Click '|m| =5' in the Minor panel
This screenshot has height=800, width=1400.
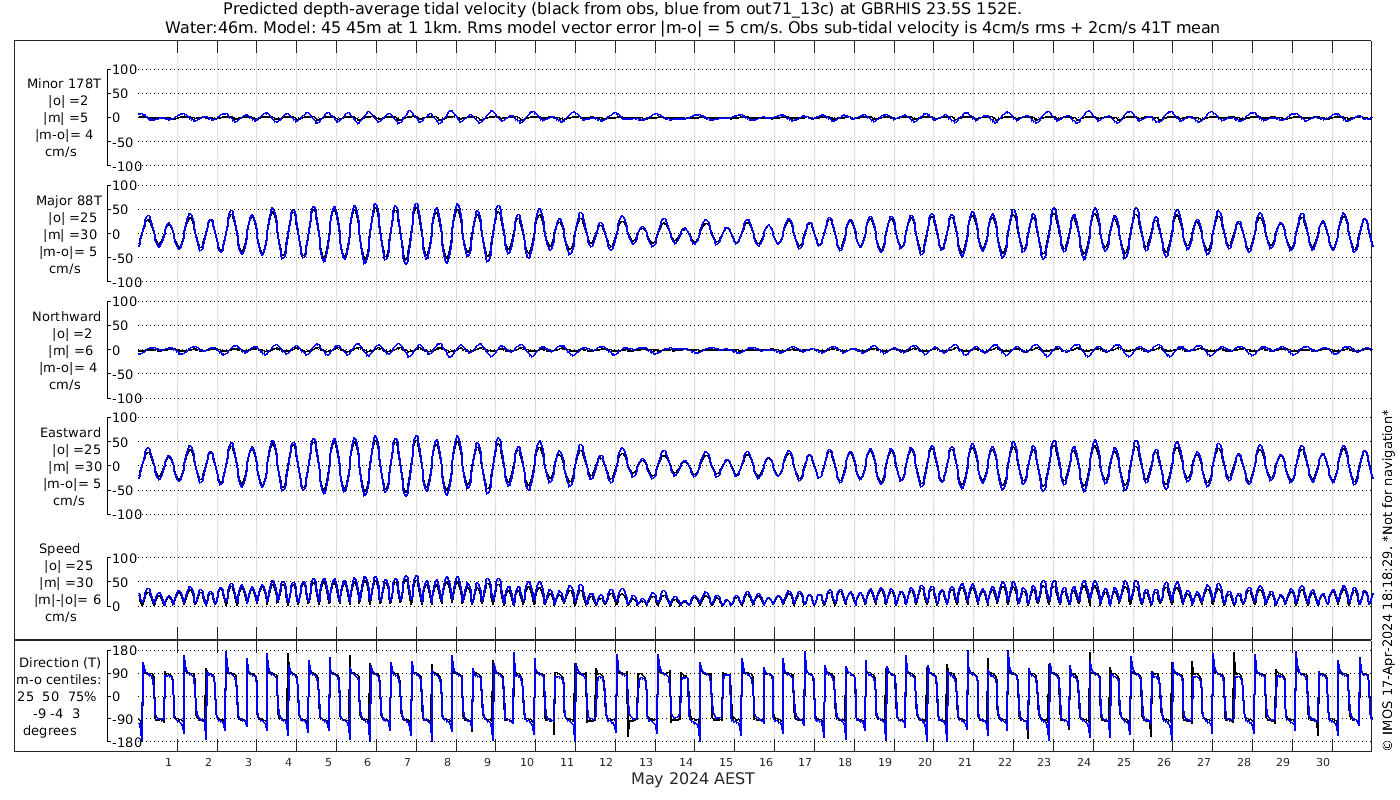66,118
